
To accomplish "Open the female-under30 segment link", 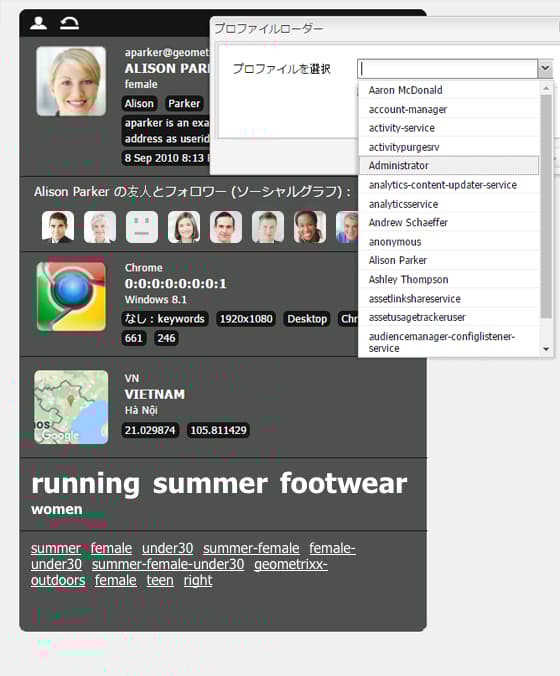I will pyautogui.click(x=332, y=548).
